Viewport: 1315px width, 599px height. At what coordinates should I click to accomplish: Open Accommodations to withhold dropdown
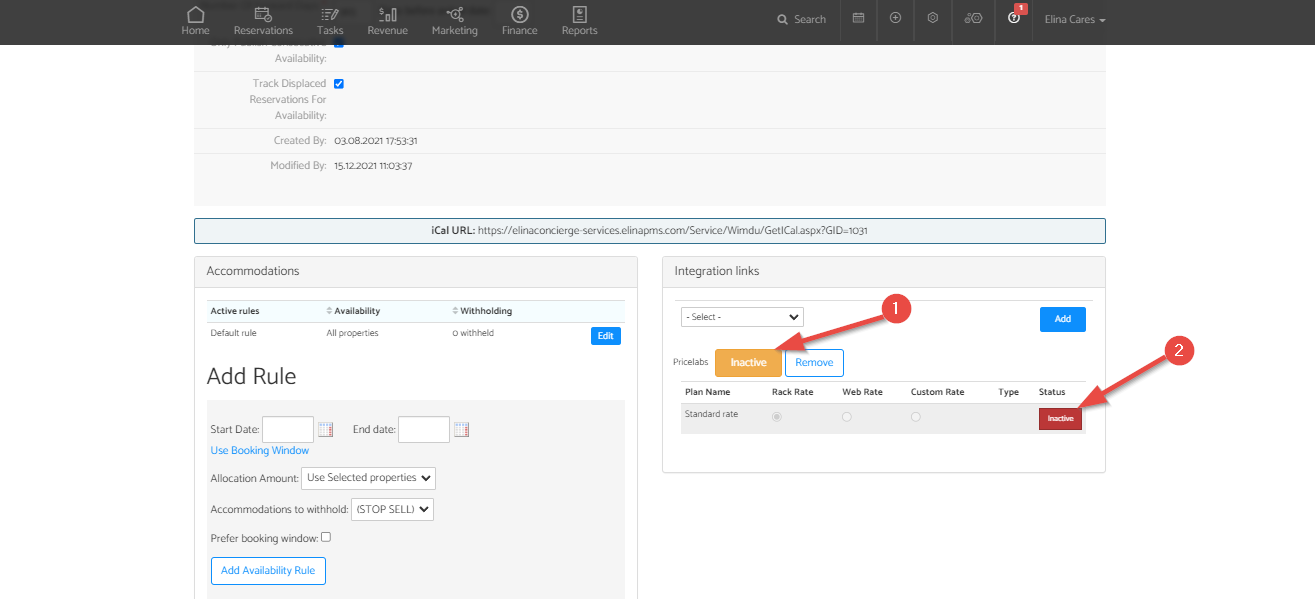click(392, 509)
